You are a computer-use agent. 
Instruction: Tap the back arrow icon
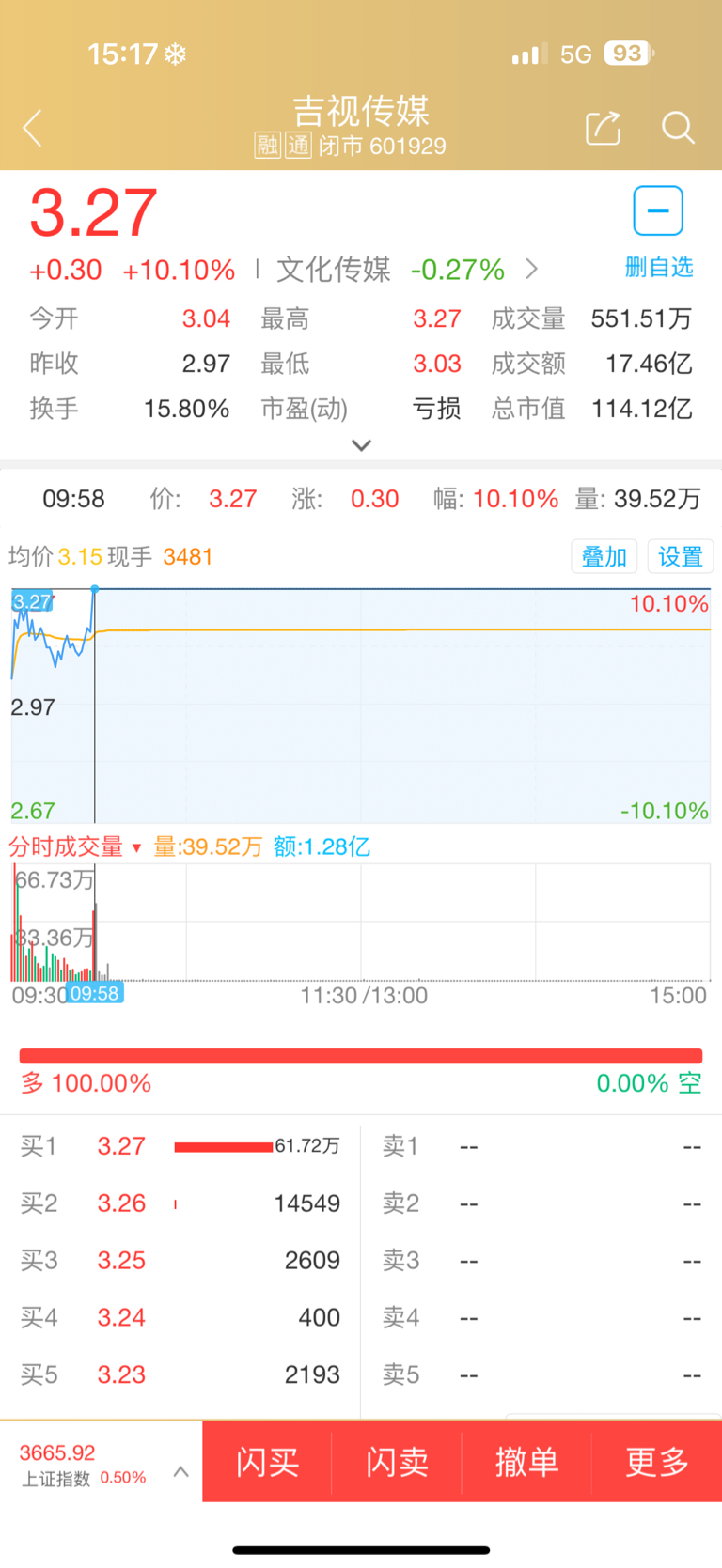(x=33, y=128)
